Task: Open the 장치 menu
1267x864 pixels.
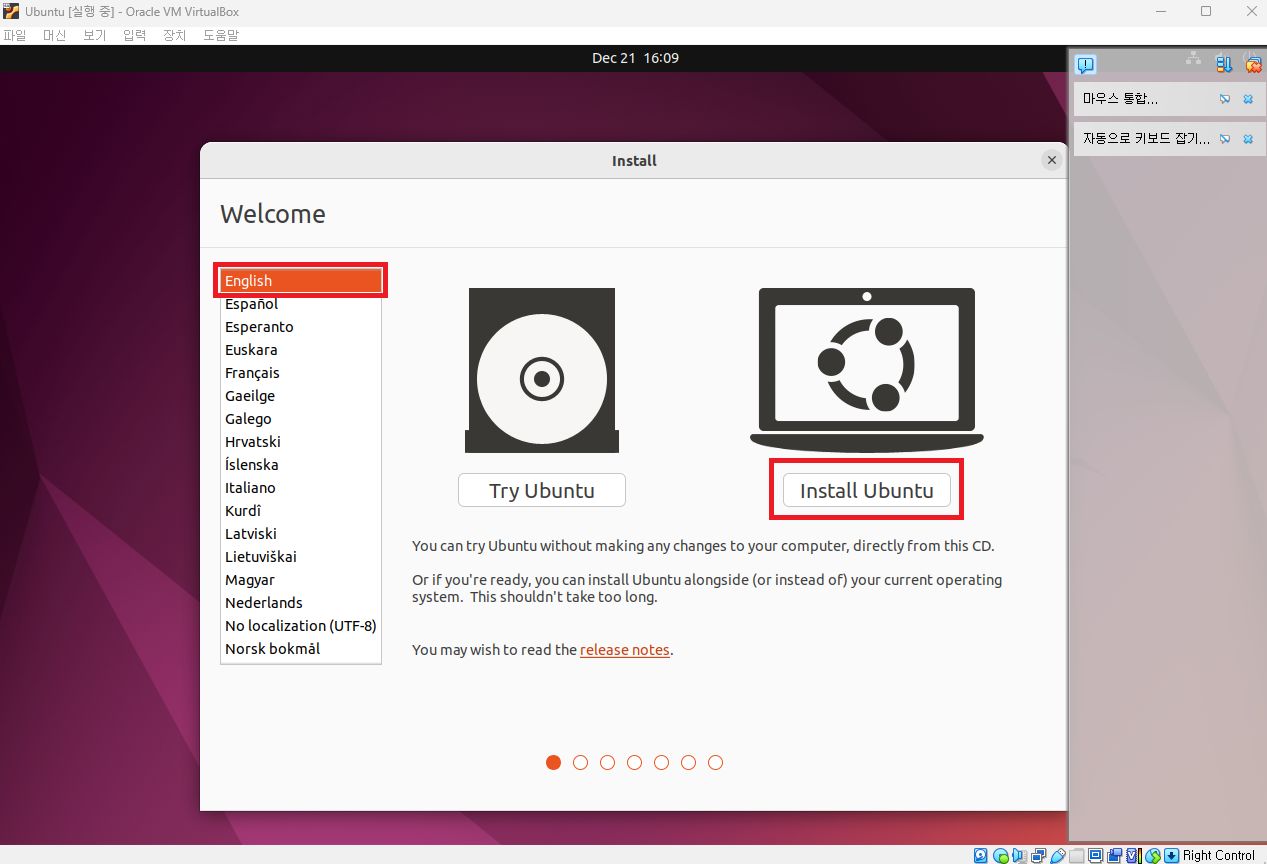Action: pyautogui.click(x=174, y=35)
